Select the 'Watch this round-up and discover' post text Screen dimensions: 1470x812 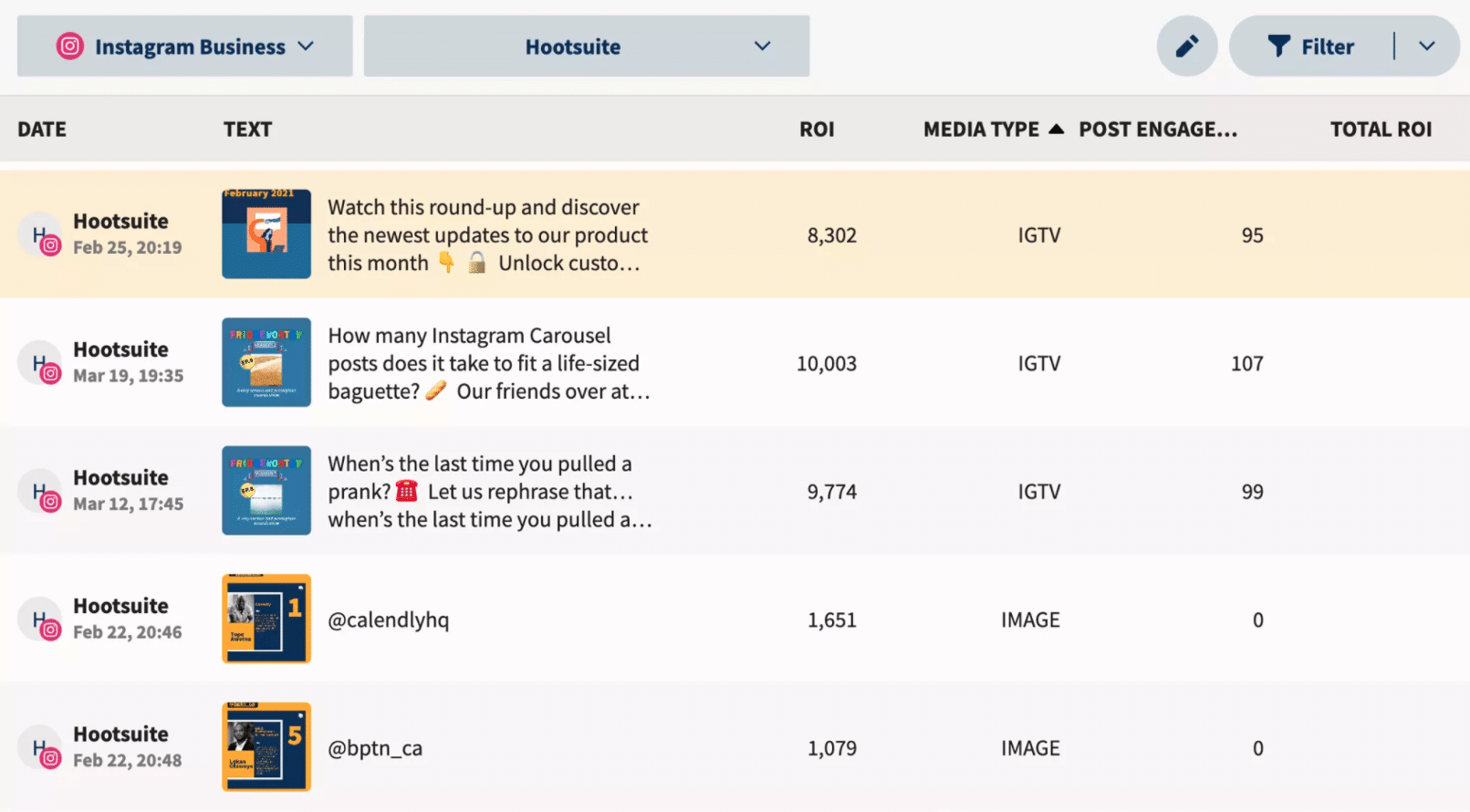tap(488, 235)
